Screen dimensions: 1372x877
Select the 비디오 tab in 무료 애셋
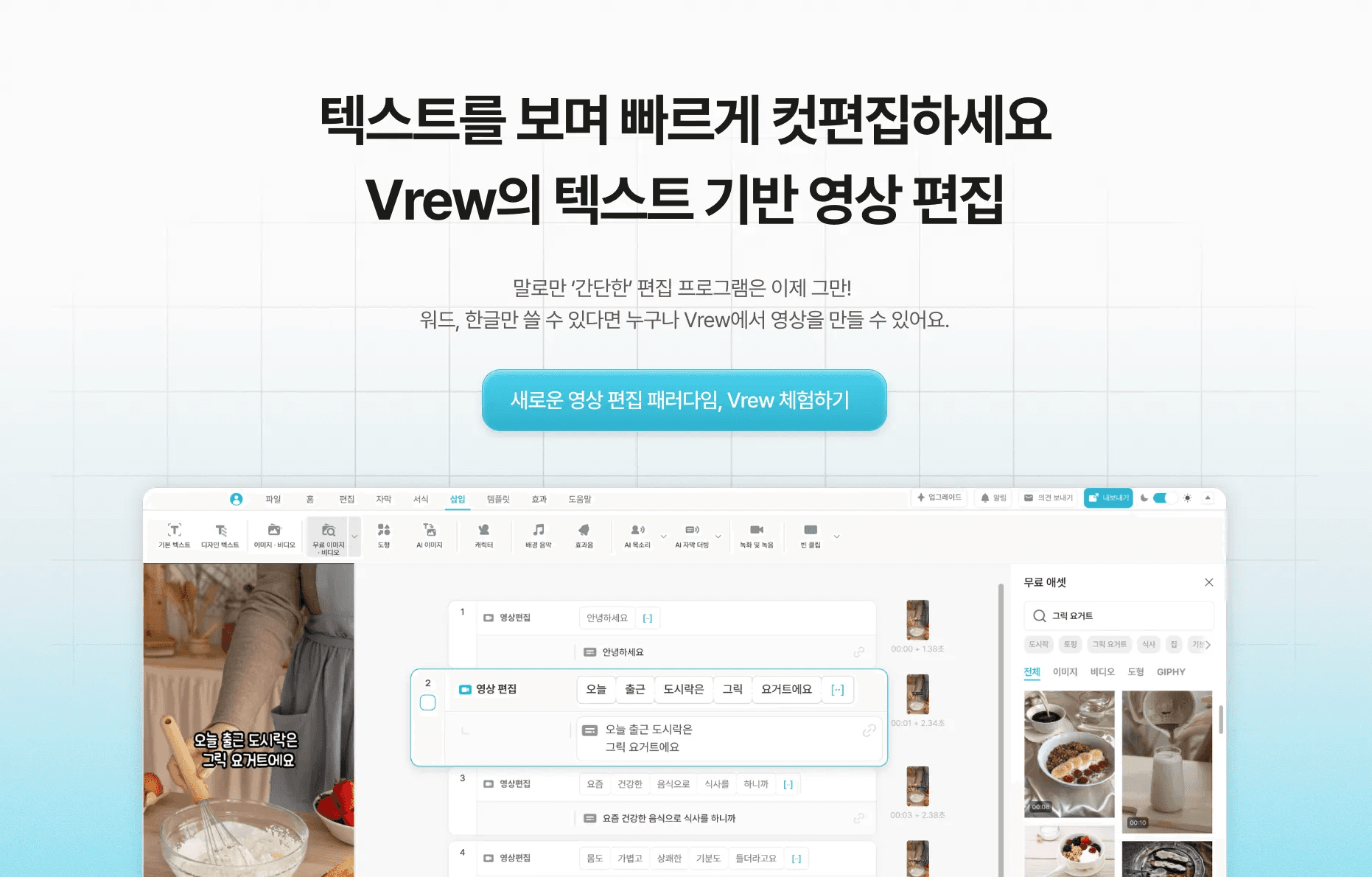[1102, 672]
